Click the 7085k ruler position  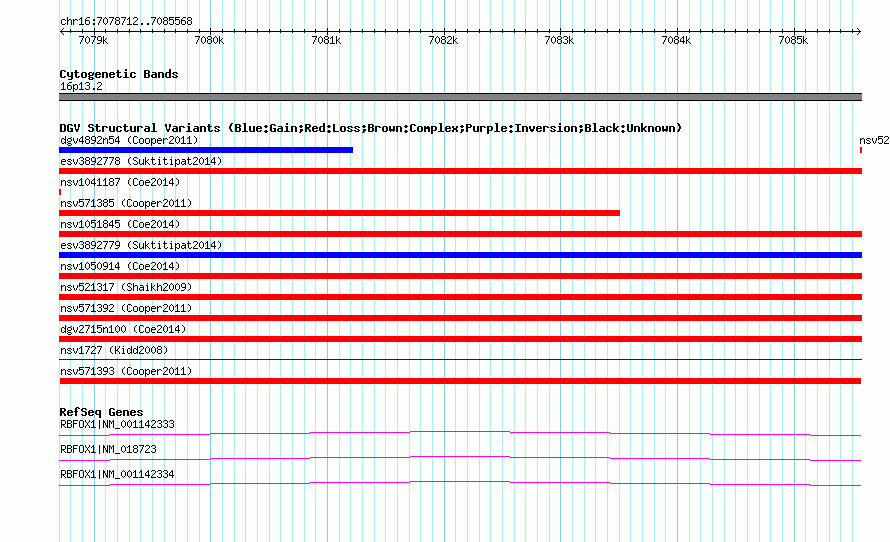794,40
